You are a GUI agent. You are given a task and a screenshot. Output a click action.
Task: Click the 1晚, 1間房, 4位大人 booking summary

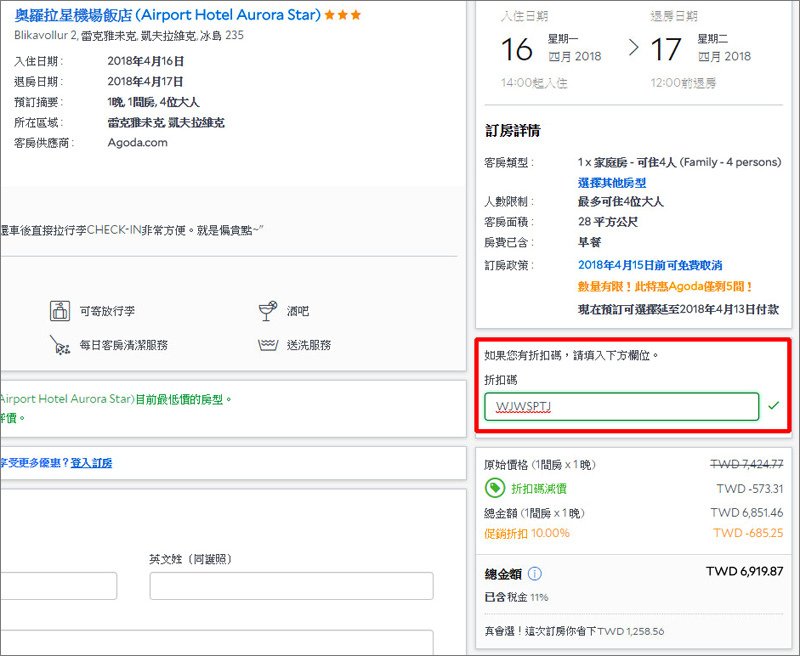pos(153,102)
